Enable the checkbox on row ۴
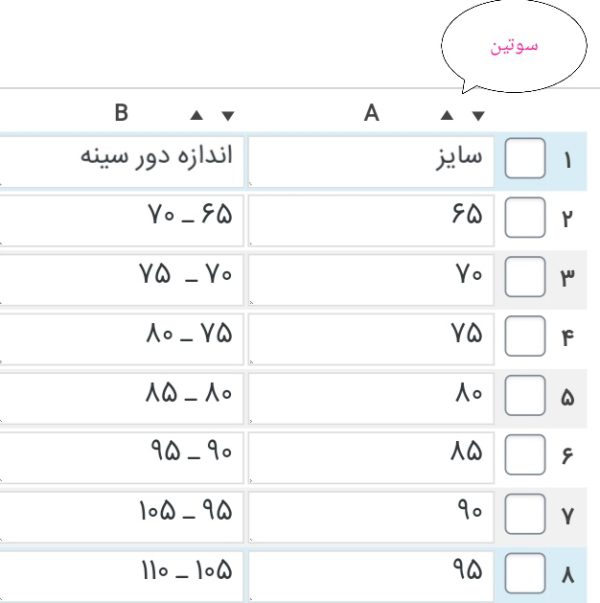 526,335
